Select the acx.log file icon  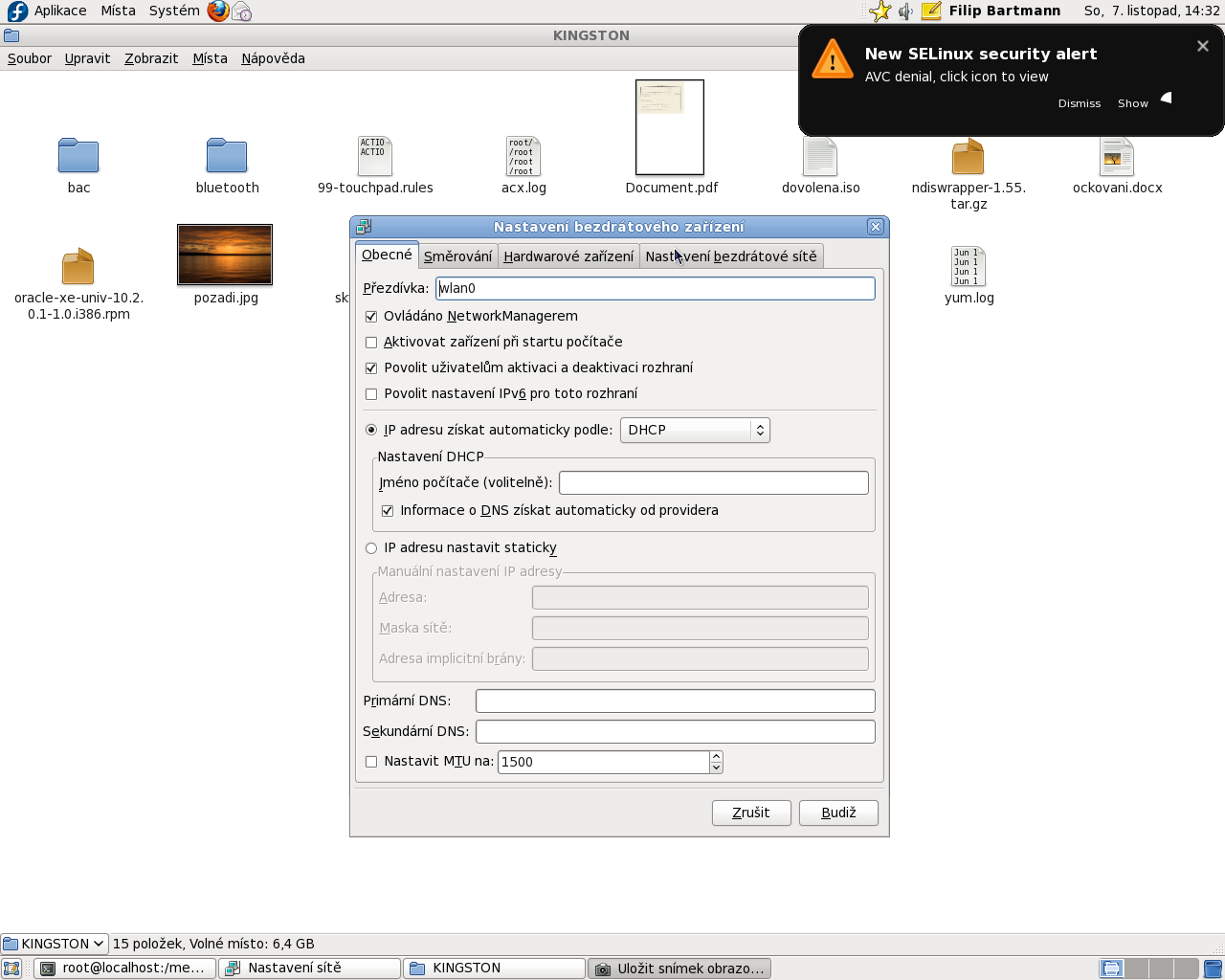pos(523,156)
